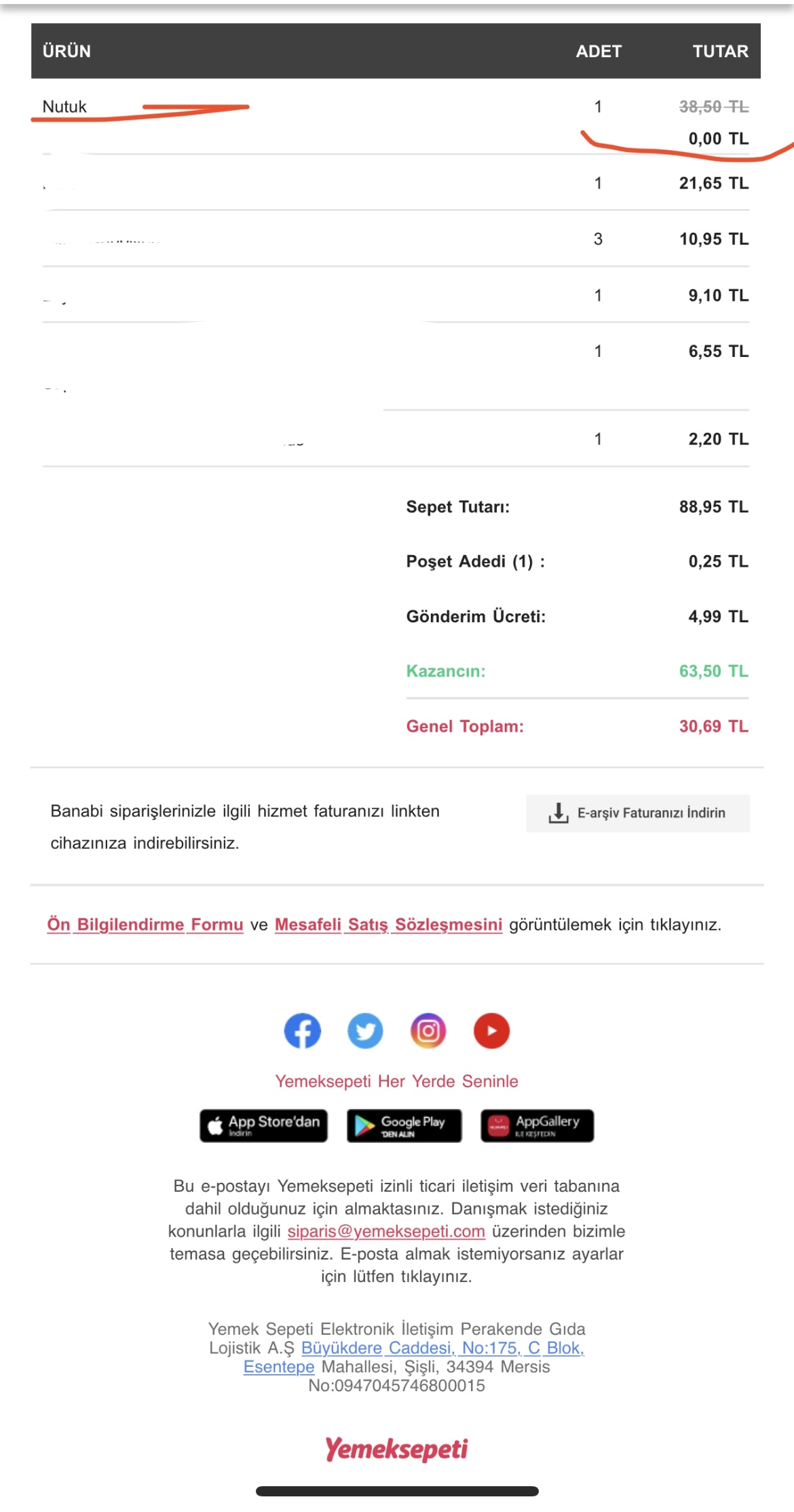Tap the App Store'dan download badge

(263, 1126)
